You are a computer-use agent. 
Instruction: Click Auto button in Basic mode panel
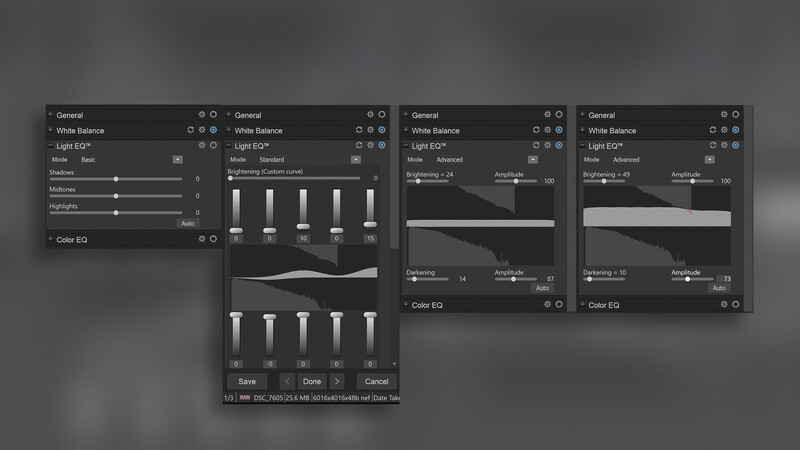click(x=187, y=223)
